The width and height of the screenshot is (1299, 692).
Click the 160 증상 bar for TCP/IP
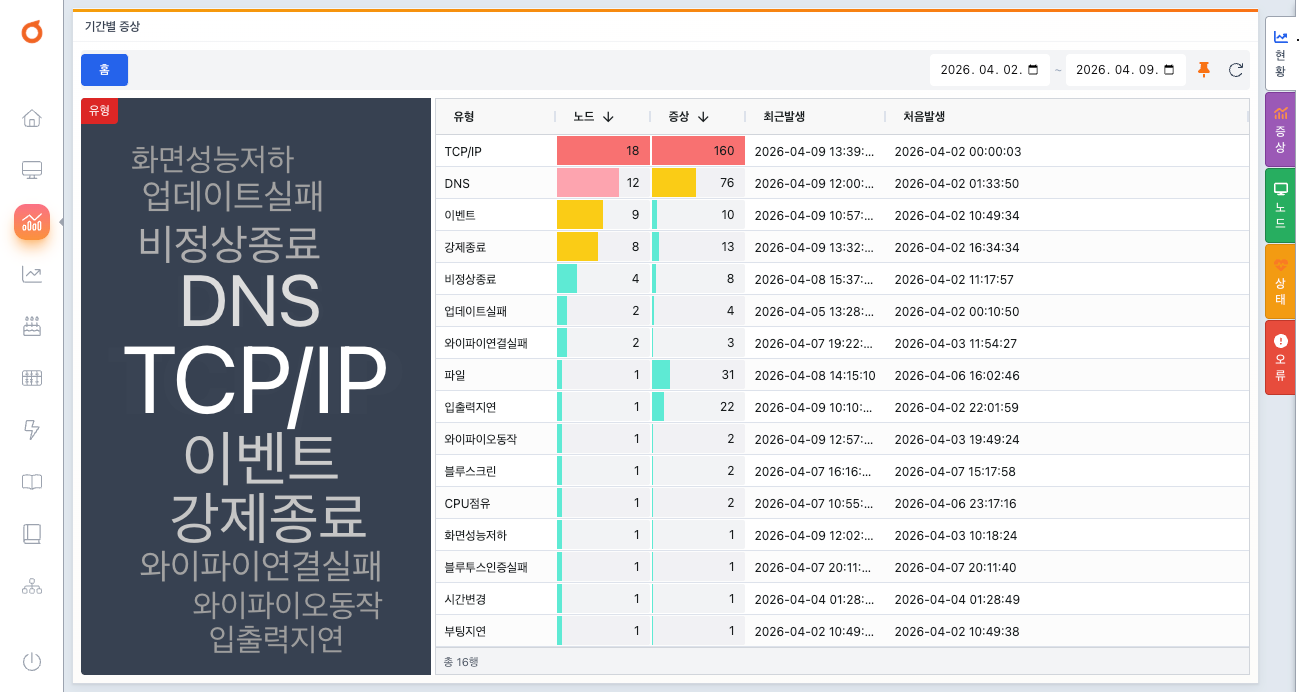pos(698,151)
